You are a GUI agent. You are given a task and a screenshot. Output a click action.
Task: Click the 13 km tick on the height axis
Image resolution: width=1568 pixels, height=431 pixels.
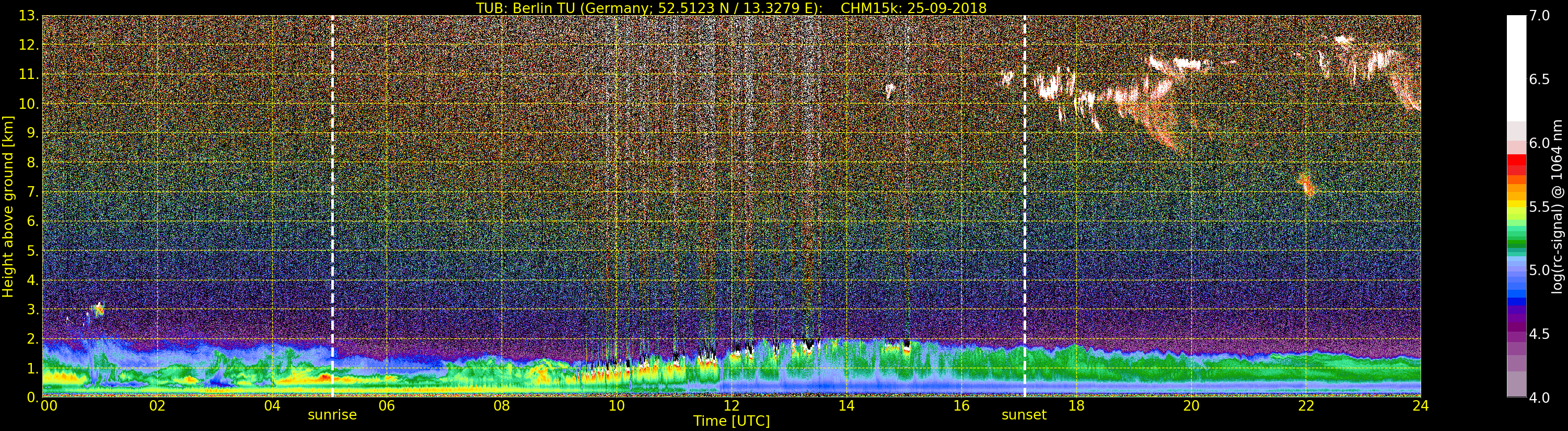click(x=28, y=16)
